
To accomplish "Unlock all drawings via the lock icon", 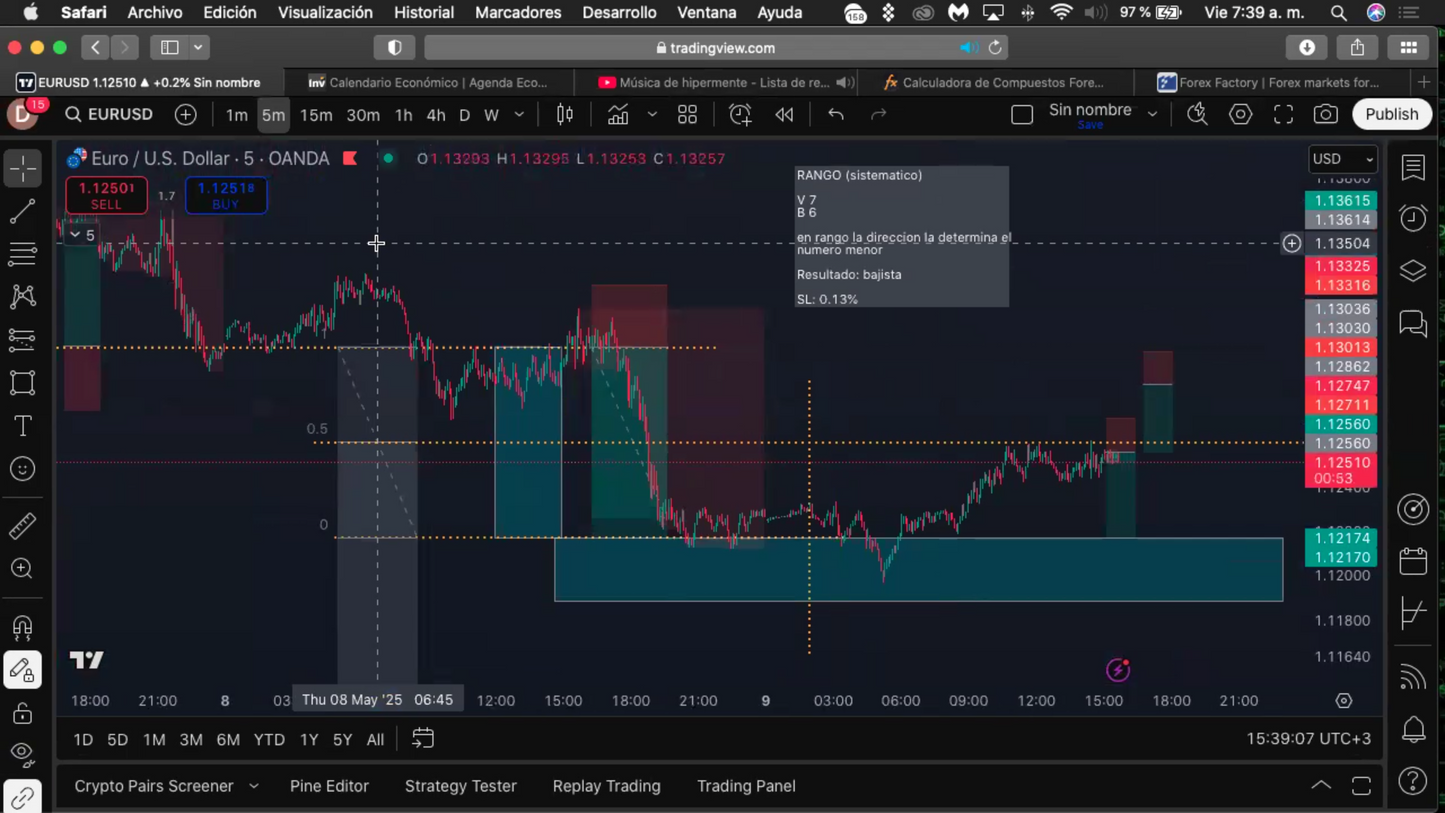I will click(22, 713).
